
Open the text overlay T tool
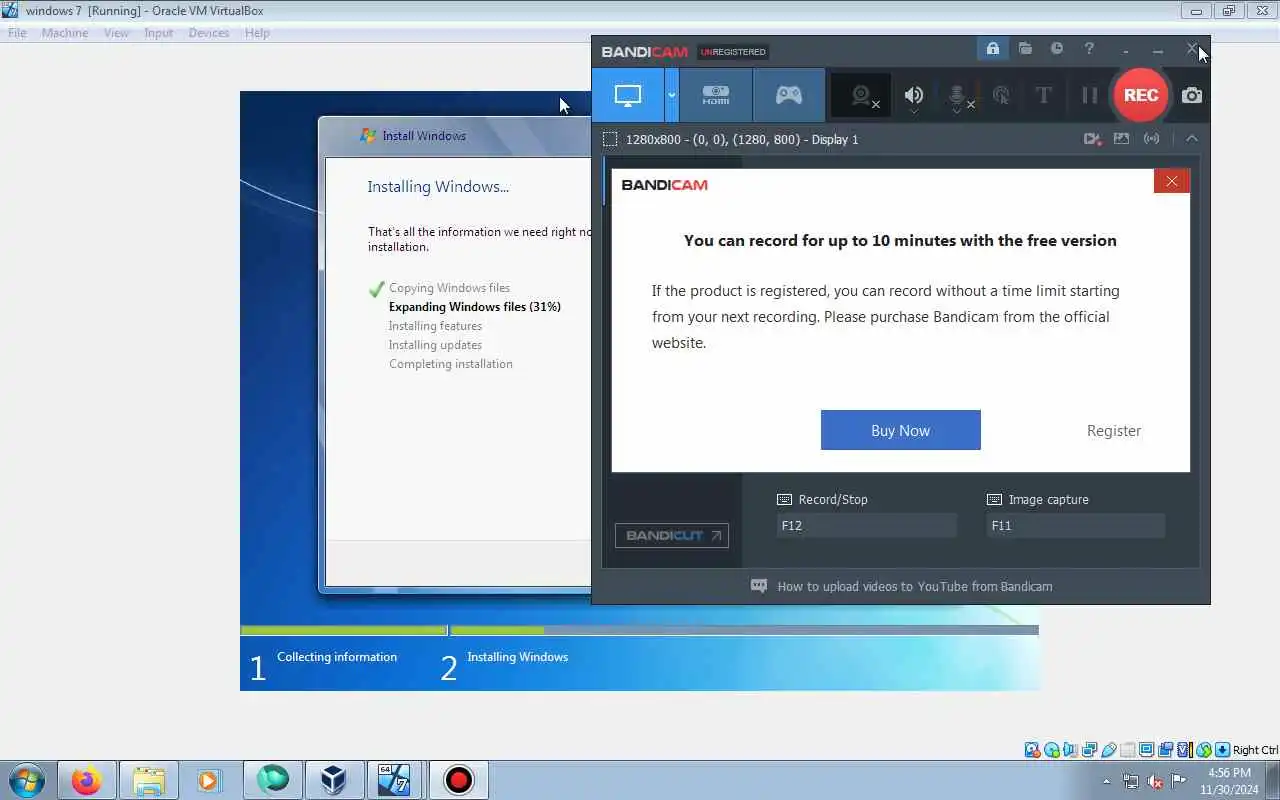pyautogui.click(x=1044, y=95)
